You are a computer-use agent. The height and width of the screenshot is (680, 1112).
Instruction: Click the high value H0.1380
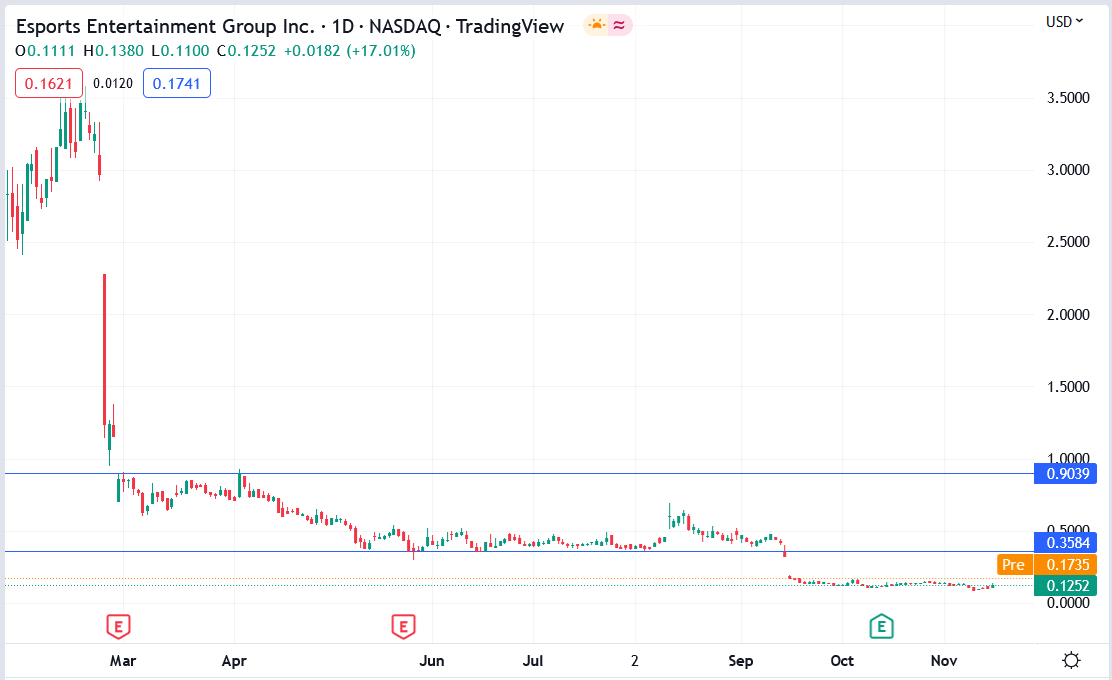113,51
